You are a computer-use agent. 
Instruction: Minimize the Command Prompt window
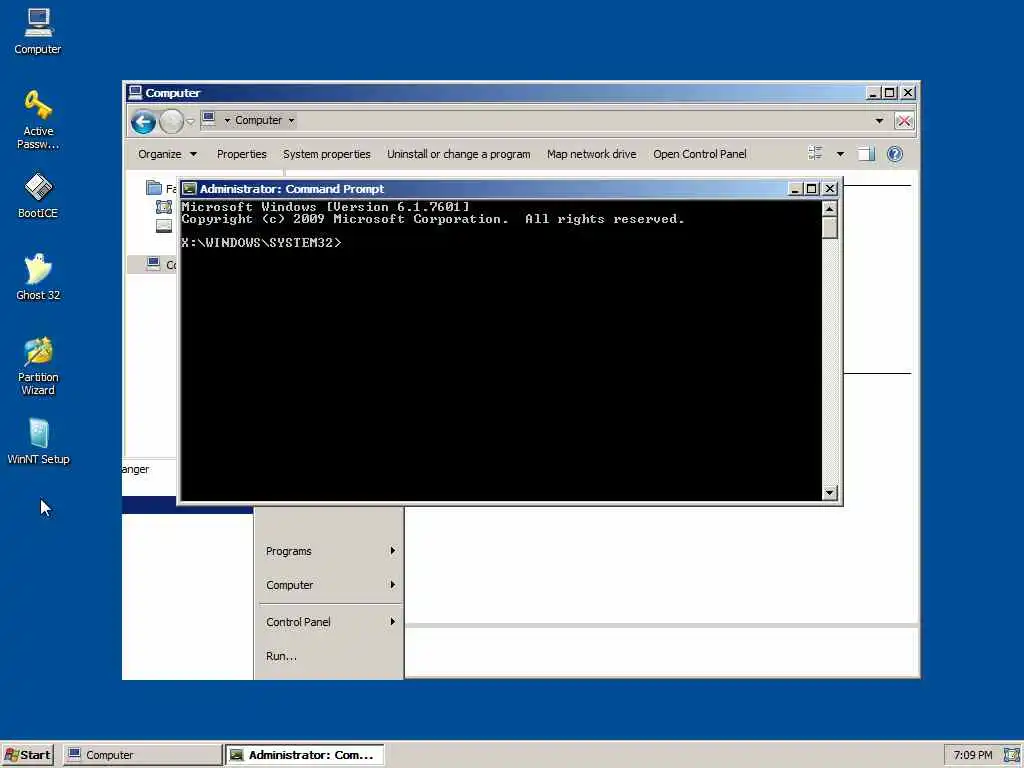[795, 189]
